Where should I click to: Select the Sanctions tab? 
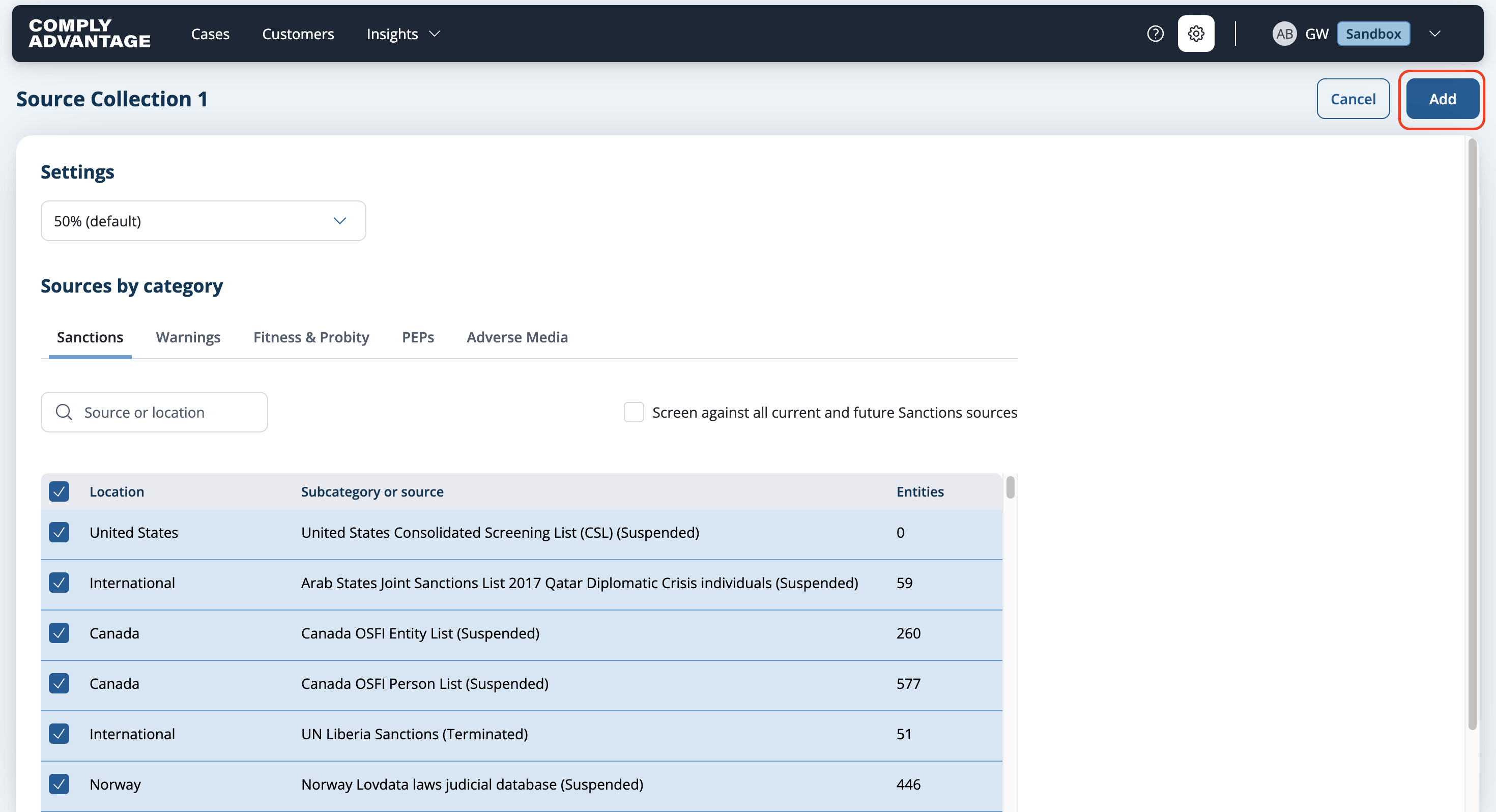[90, 337]
